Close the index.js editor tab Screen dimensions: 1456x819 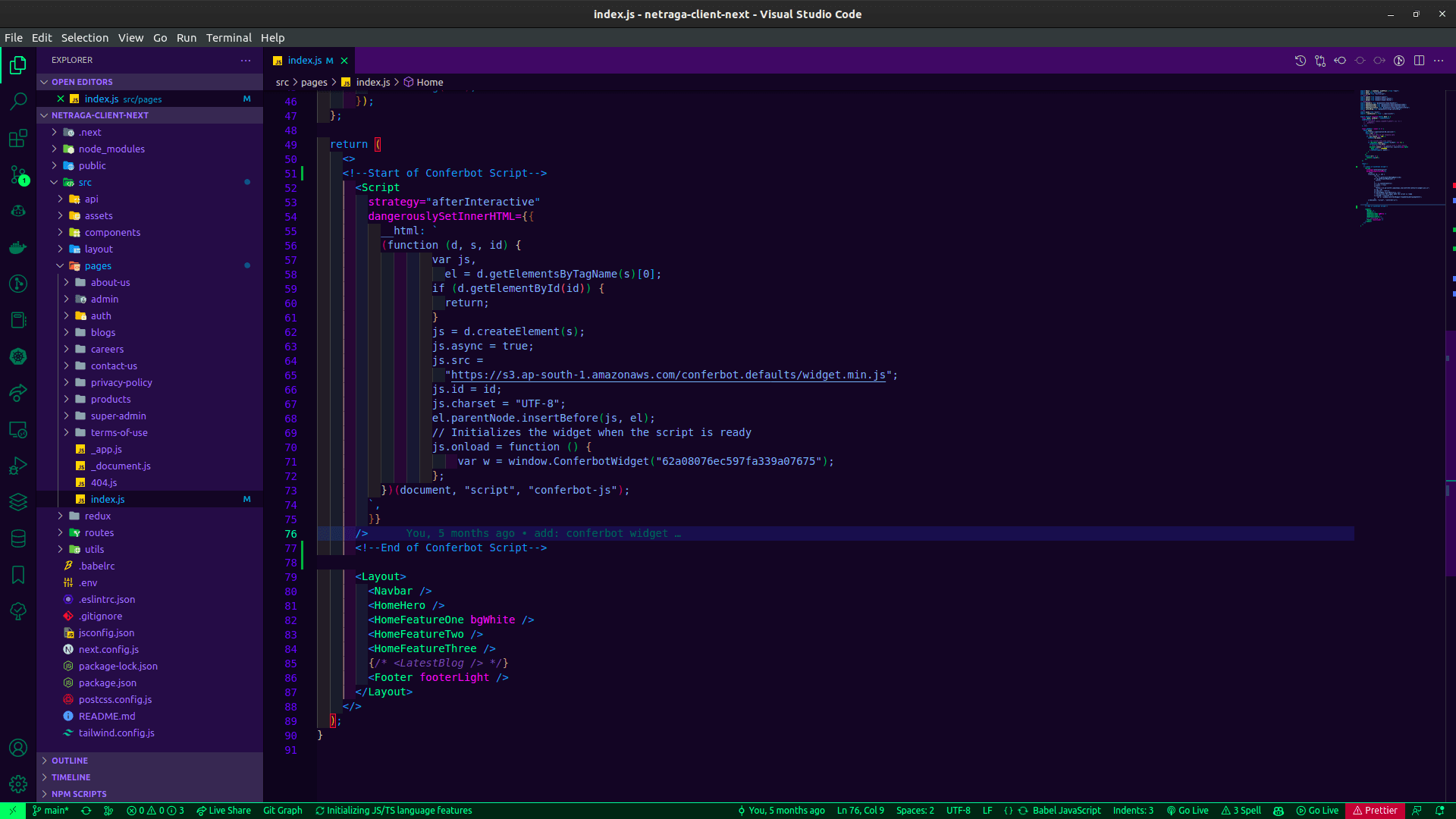pos(344,61)
